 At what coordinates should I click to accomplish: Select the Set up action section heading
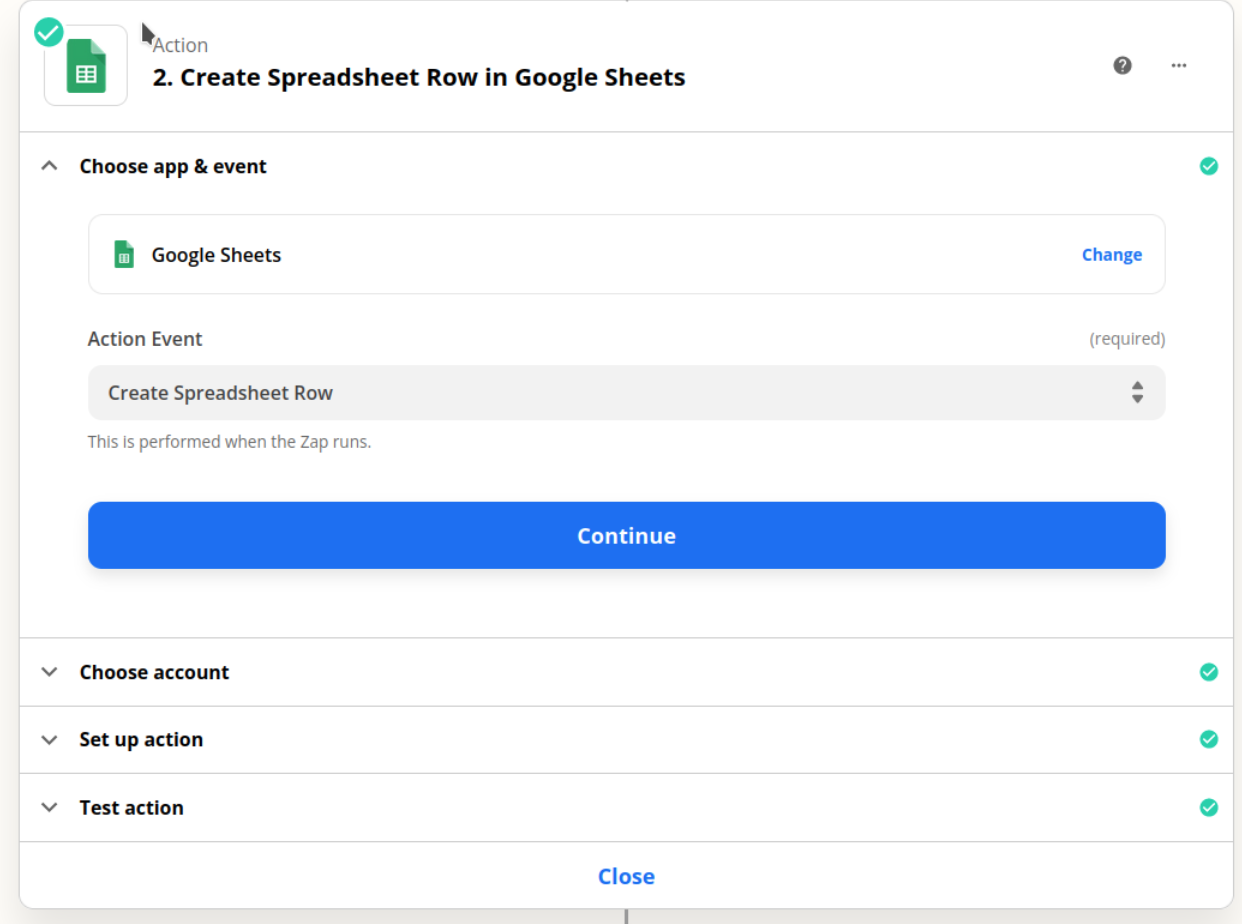(141, 740)
